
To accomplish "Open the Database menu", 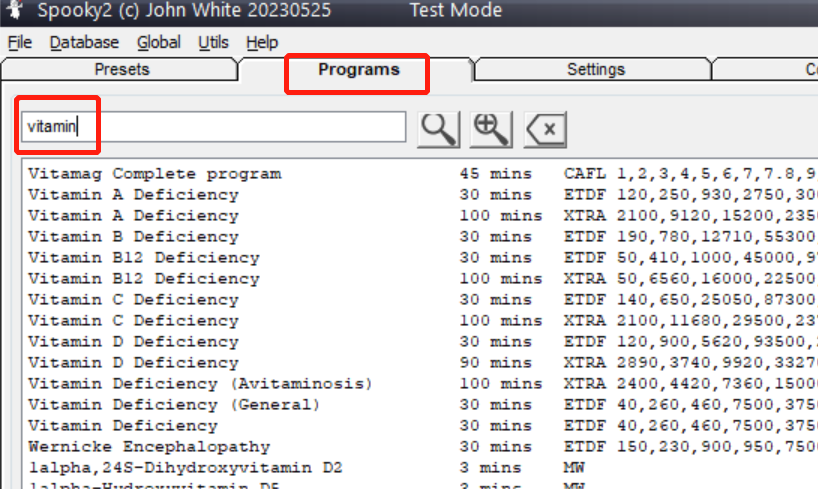I will (x=84, y=42).
